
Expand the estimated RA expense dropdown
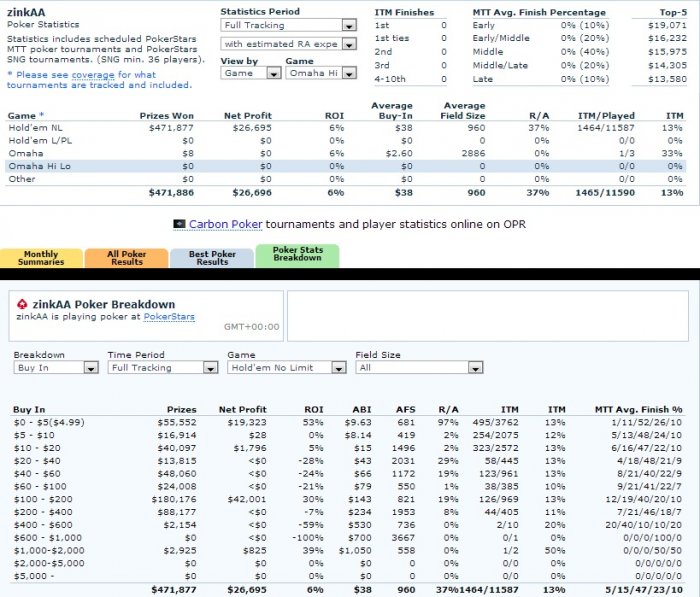tap(288, 44)
